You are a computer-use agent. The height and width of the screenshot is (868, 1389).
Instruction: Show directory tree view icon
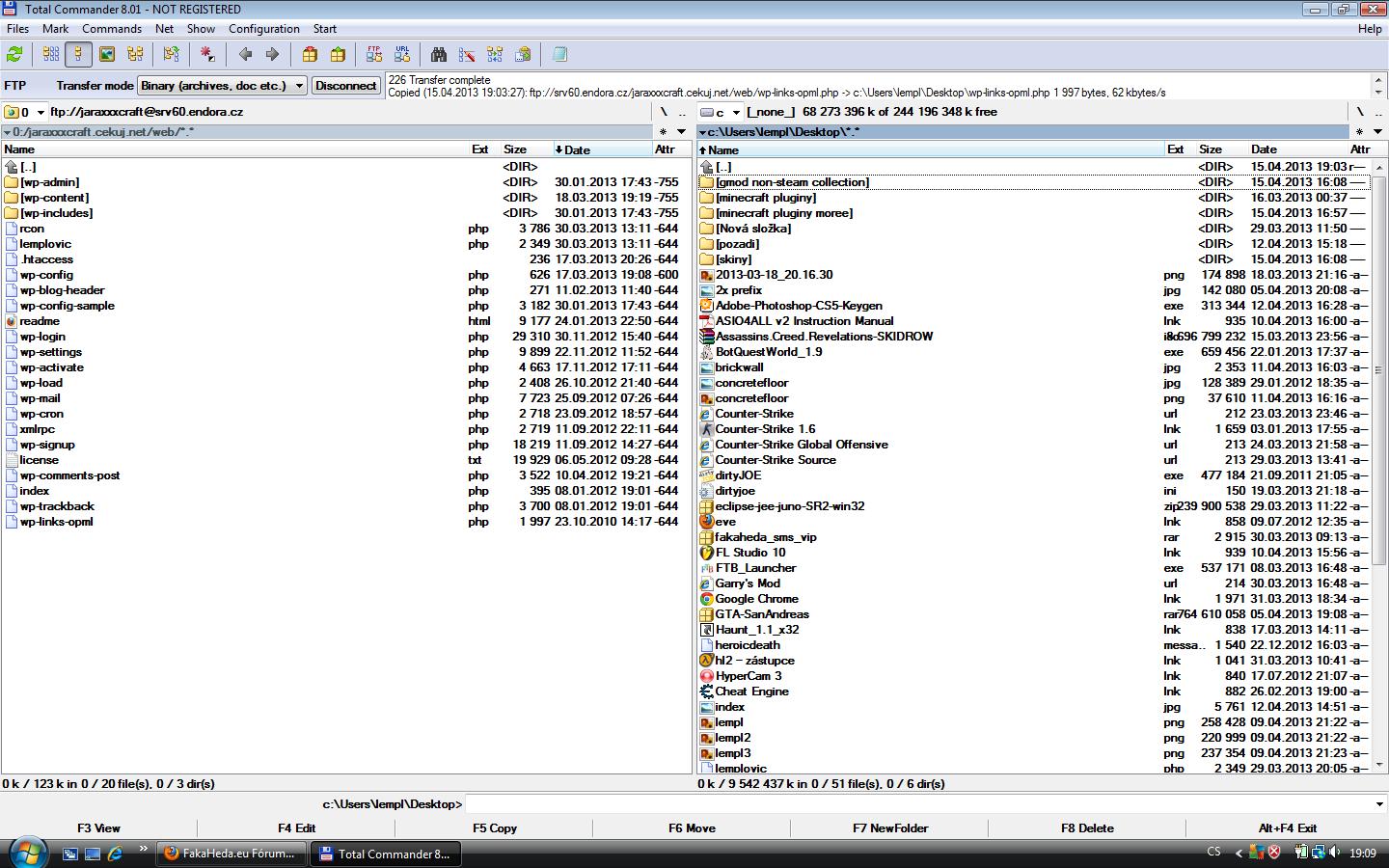(x=135, y=55)
